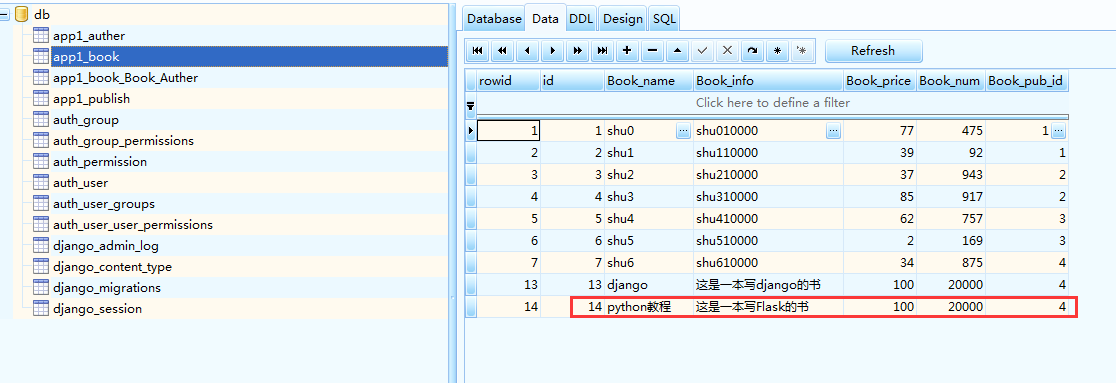Click the table icon beside auth_group
This screenshot has height=383, width=1116.
[41, 120]
